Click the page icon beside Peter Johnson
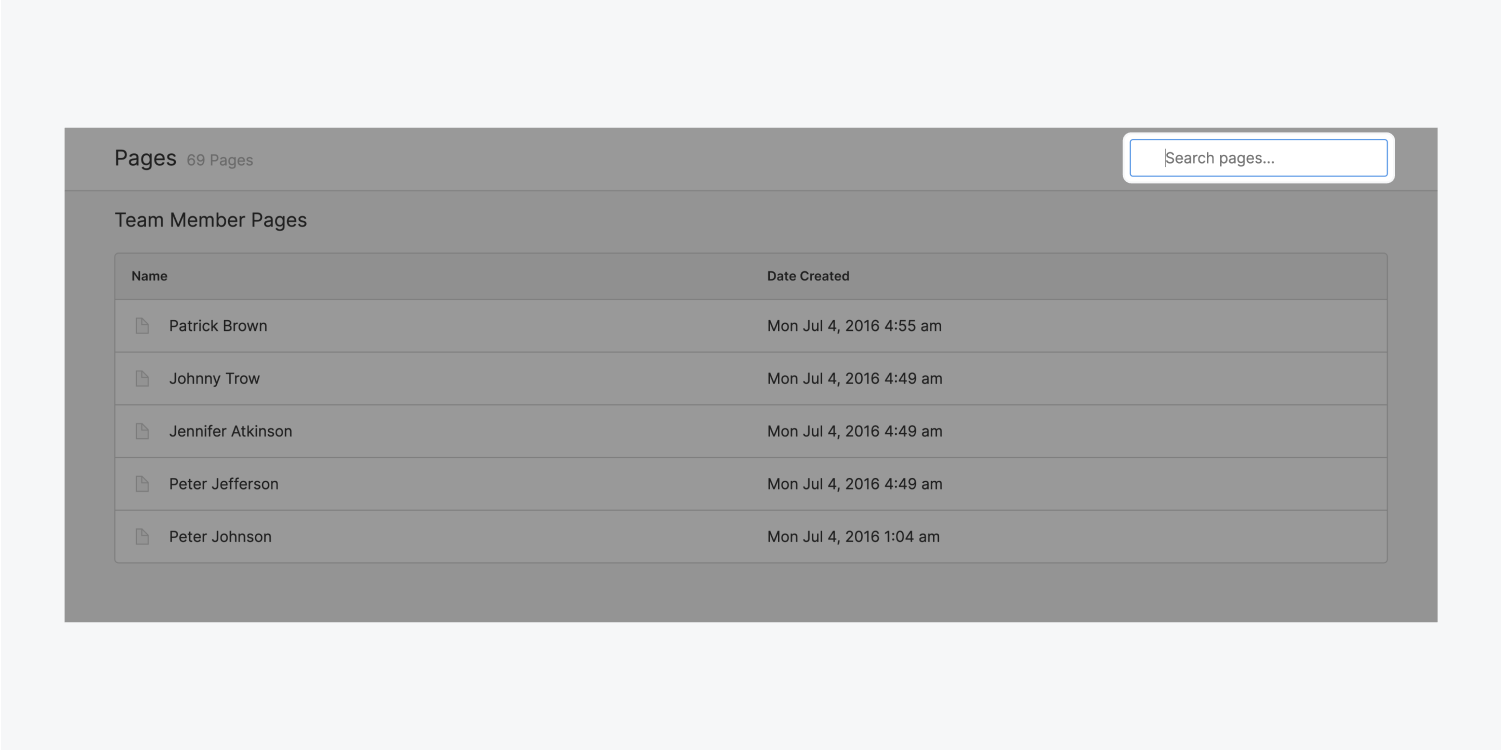The width and height of the screenshot is (1501, 751). [141, 536]
